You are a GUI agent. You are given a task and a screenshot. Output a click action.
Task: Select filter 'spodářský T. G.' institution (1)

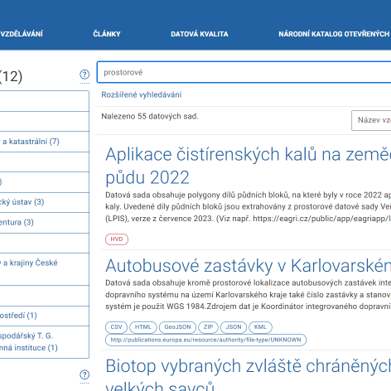[44, 342]
